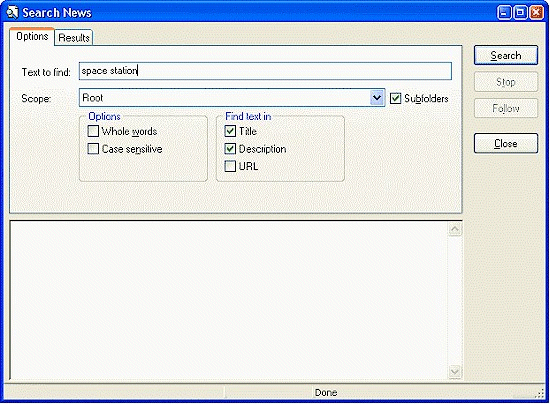Click the window resize grip in status bar
550x404 pixels.
click(540, 394)
